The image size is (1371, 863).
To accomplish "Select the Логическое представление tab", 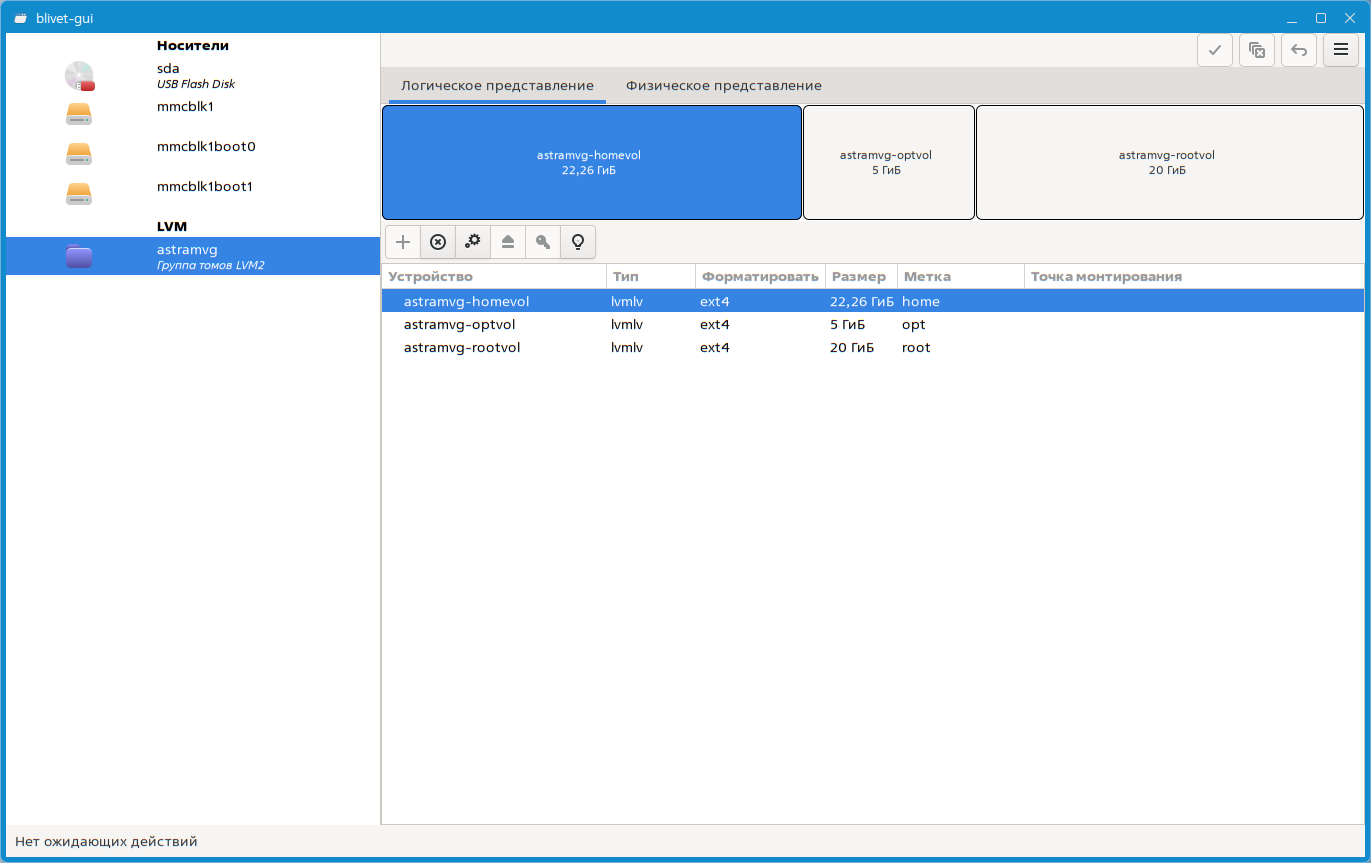I will pyautogui.click(x=497, y=86).
